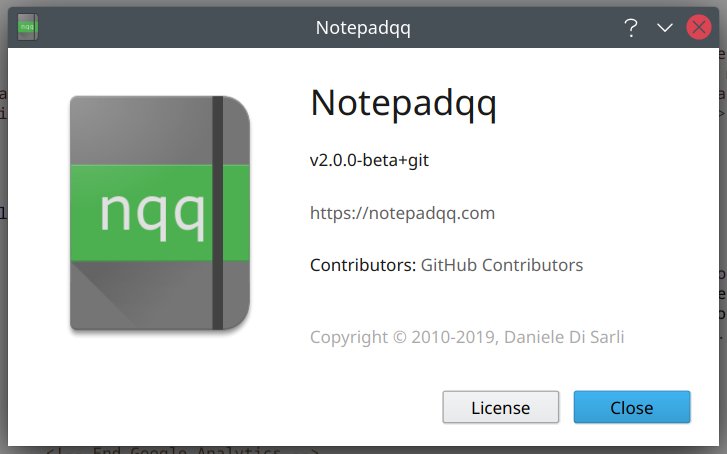
Task: Click the down-chevron title bar button
Action: (x=665, y=28)
